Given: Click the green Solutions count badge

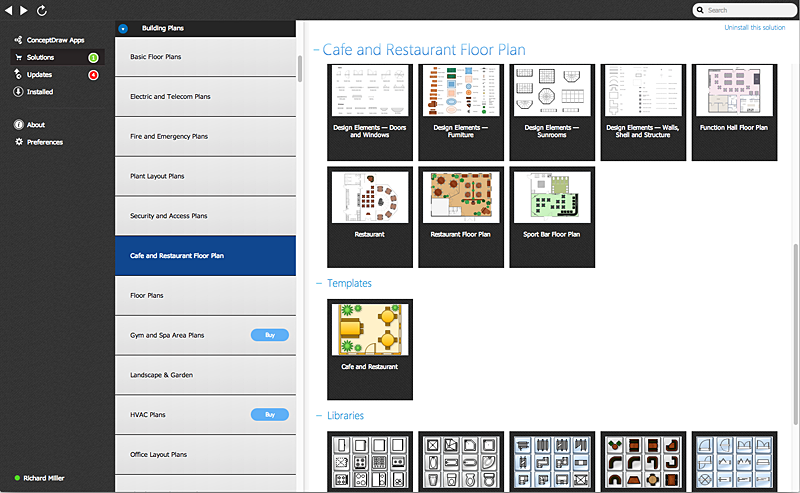Looking at the screenshot, I should (93, 58).
